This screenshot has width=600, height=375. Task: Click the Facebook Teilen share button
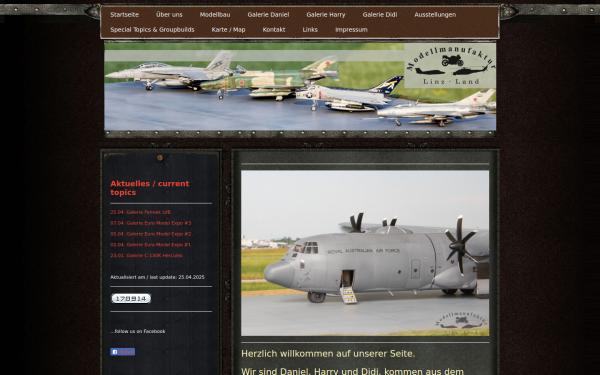click(122, 352)
